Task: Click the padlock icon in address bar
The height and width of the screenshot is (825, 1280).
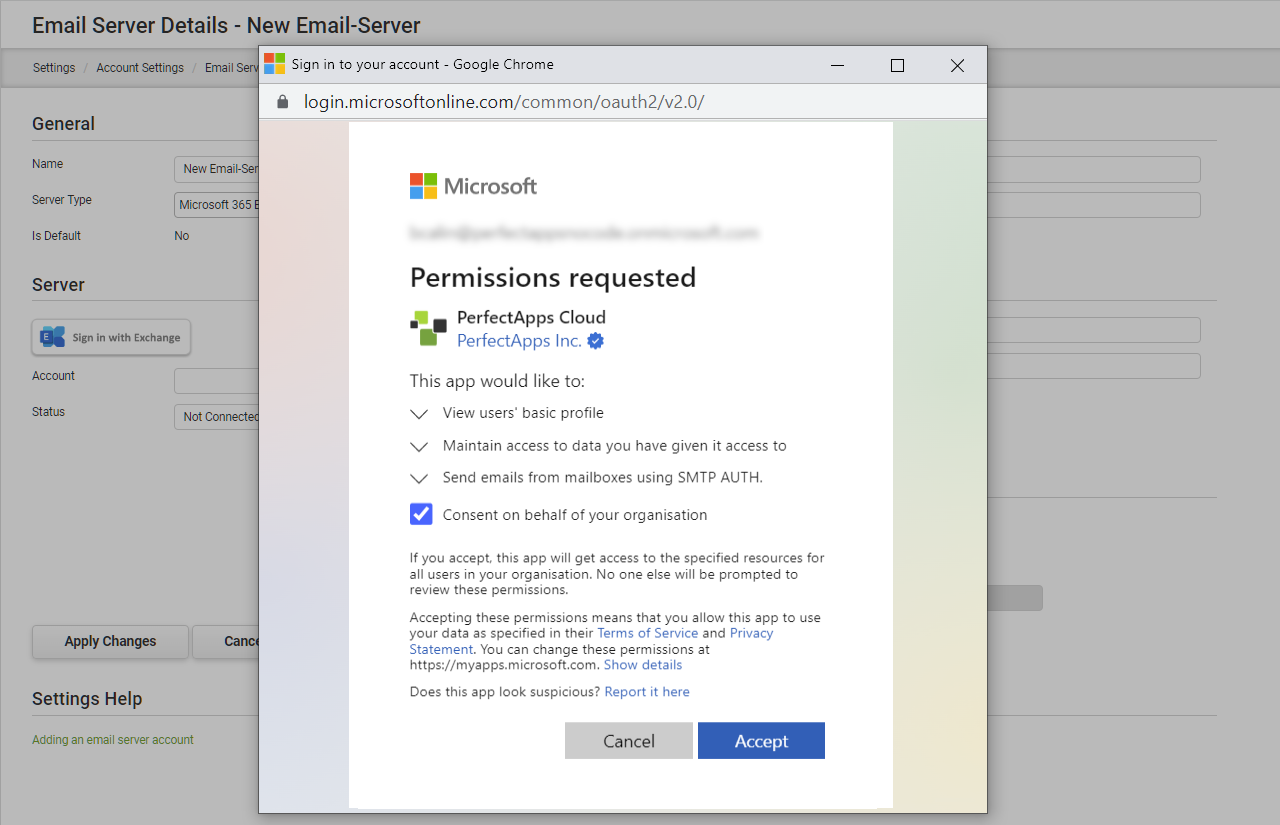Action: pyautogui.click(x=283, y=102)
